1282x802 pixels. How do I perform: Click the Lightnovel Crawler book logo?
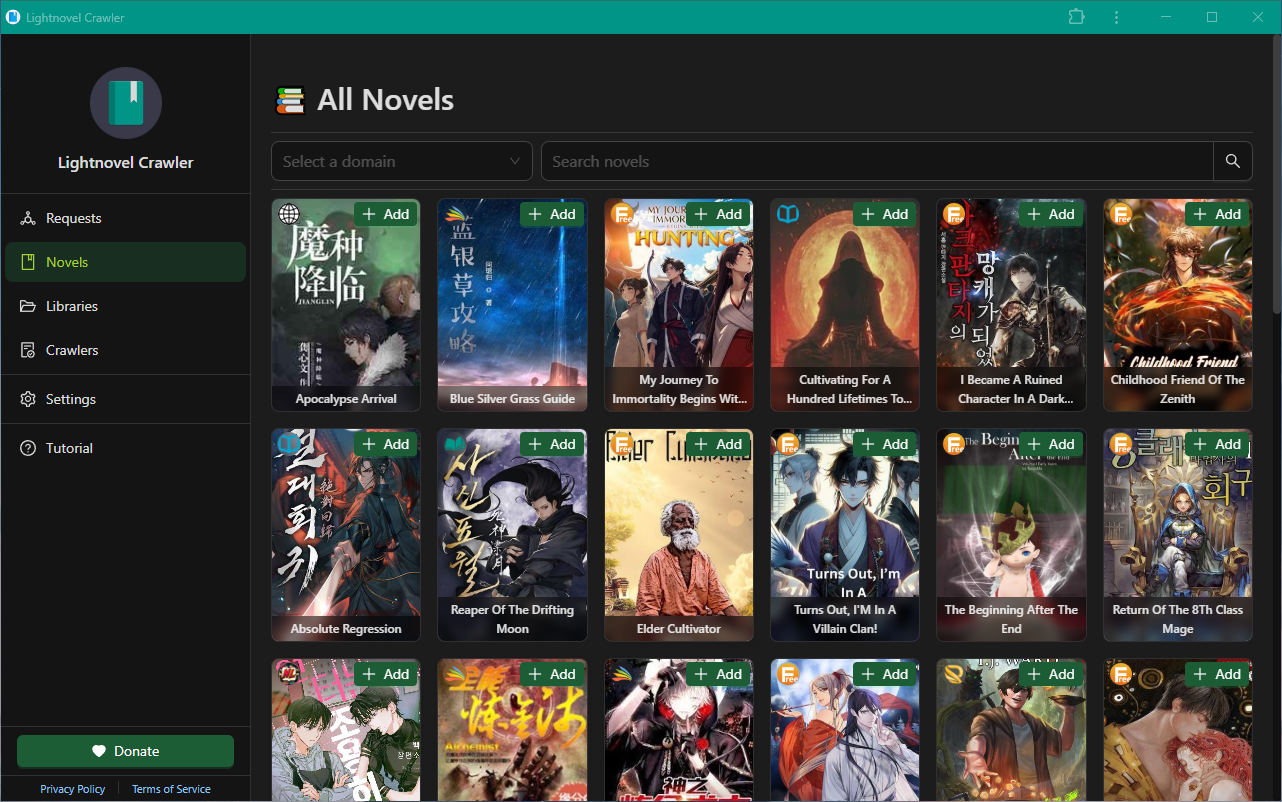[126, 103]
